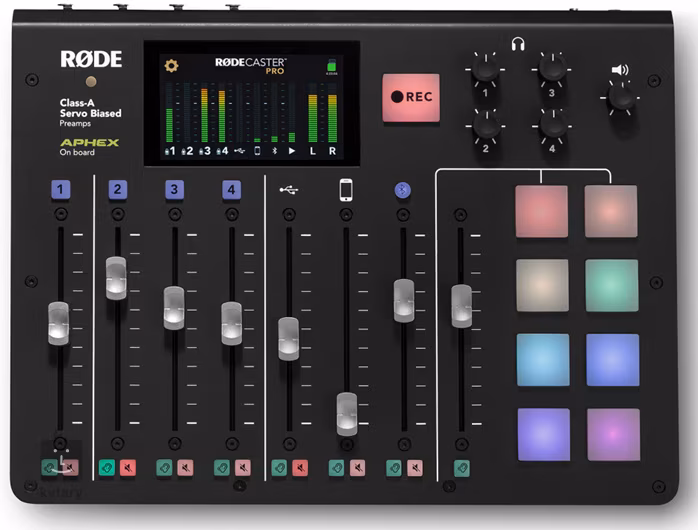The height and width of the screenshot is (530, 698).
Task: Solo the smartphone channel with its green button
Action: [x=337, y=468]
